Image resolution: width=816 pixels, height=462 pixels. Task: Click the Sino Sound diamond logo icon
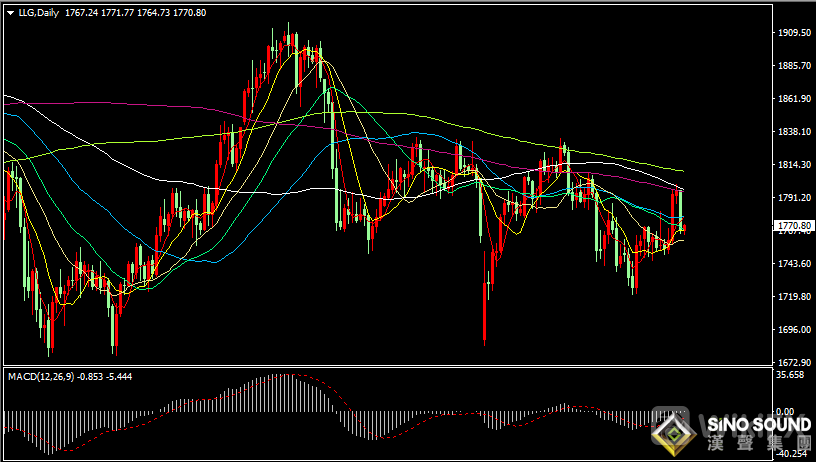pyautogui.click(x=673, y=432)
